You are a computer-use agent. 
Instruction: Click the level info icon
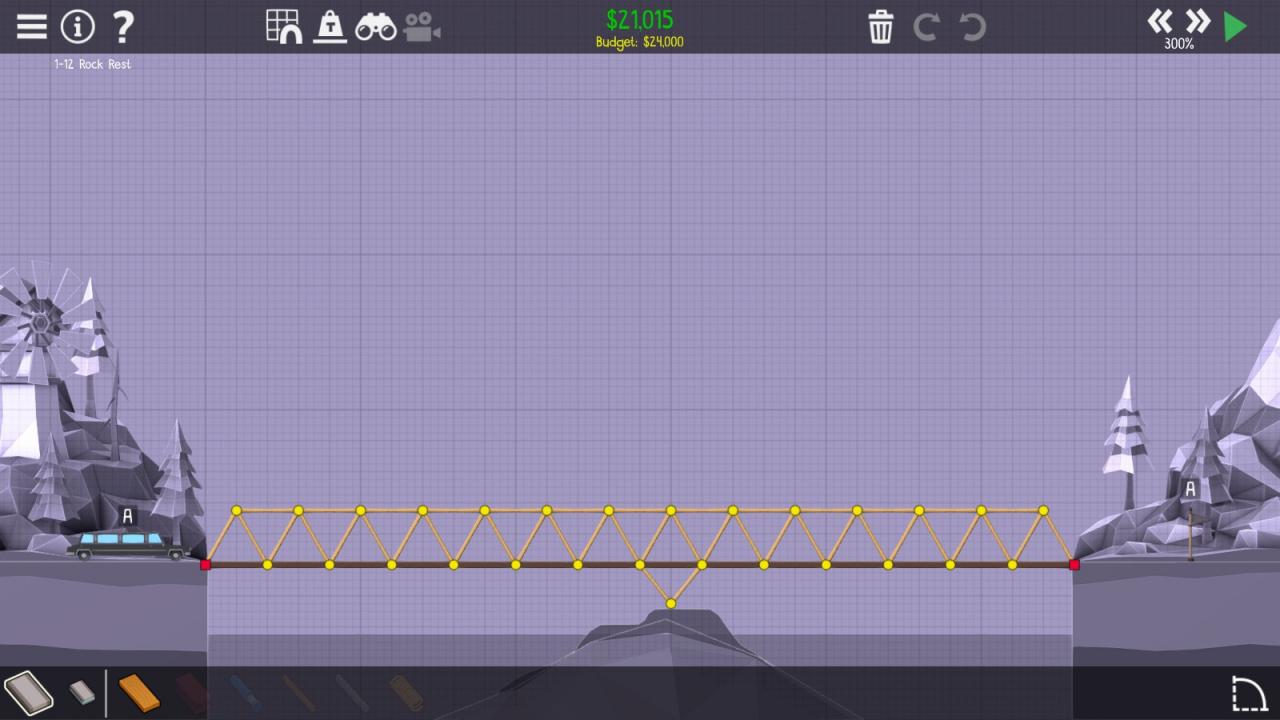click(x=77, y=26)
